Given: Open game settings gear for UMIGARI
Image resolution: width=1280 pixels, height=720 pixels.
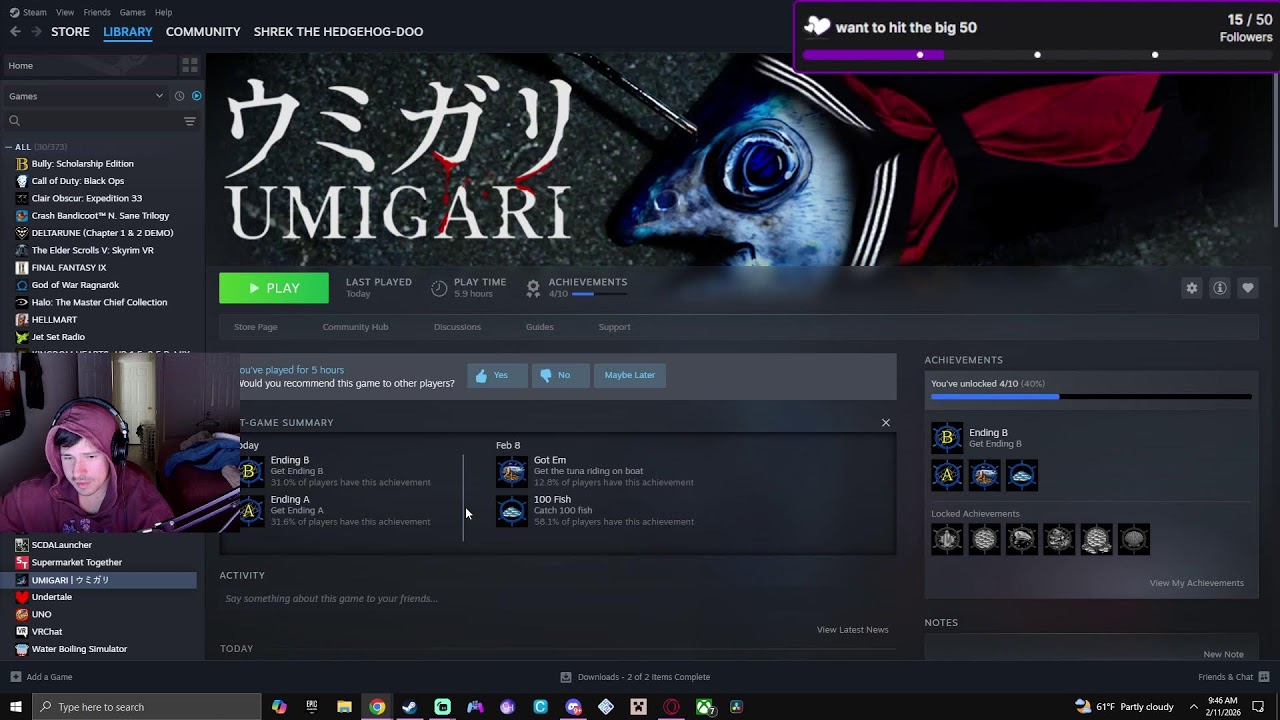Looking at the screenshot, I should click(x=1192, y=288).
